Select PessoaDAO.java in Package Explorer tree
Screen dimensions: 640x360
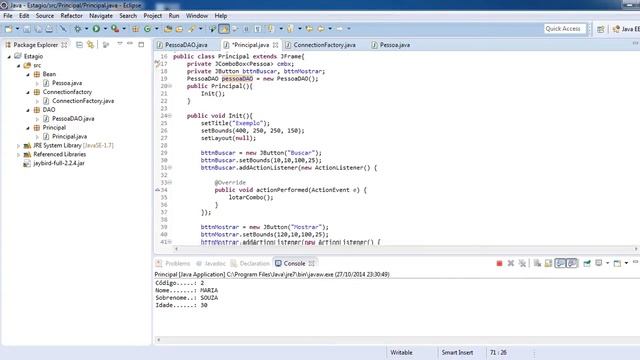(x=73, y=119)
